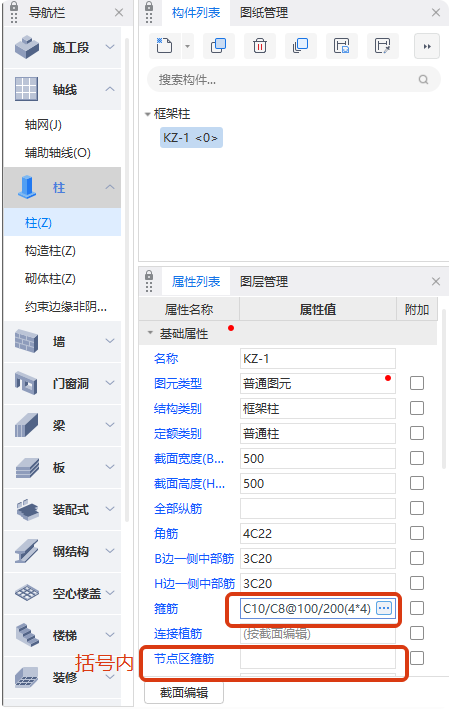
Task: Click the 截面编辑 button
Action: [x=184, y=692]
